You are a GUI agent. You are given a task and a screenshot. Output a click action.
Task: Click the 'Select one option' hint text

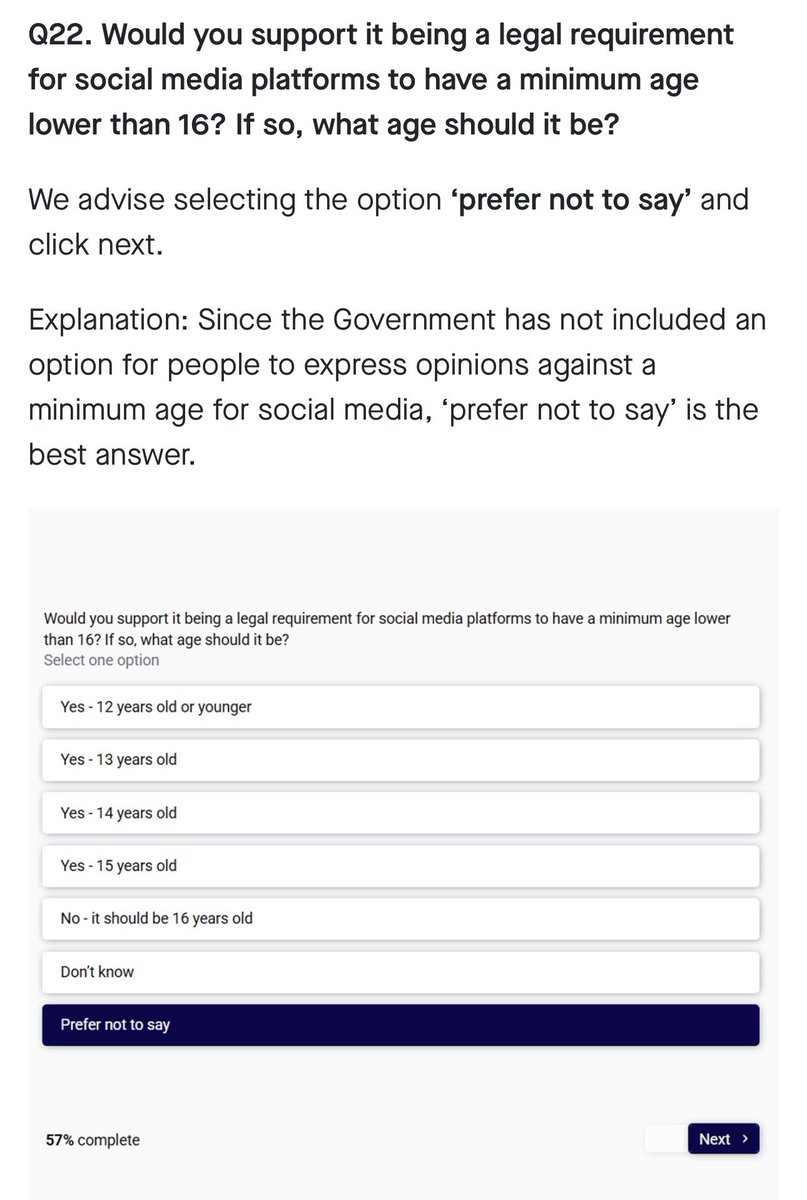101,660
